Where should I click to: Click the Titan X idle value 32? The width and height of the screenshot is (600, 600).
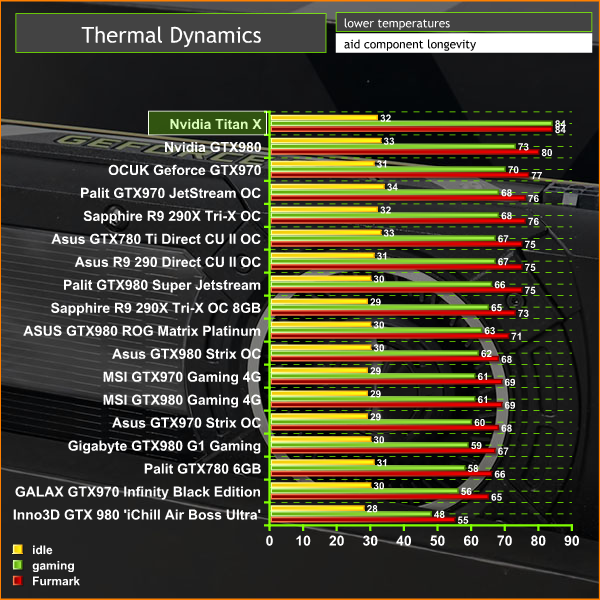pos(386,118)
